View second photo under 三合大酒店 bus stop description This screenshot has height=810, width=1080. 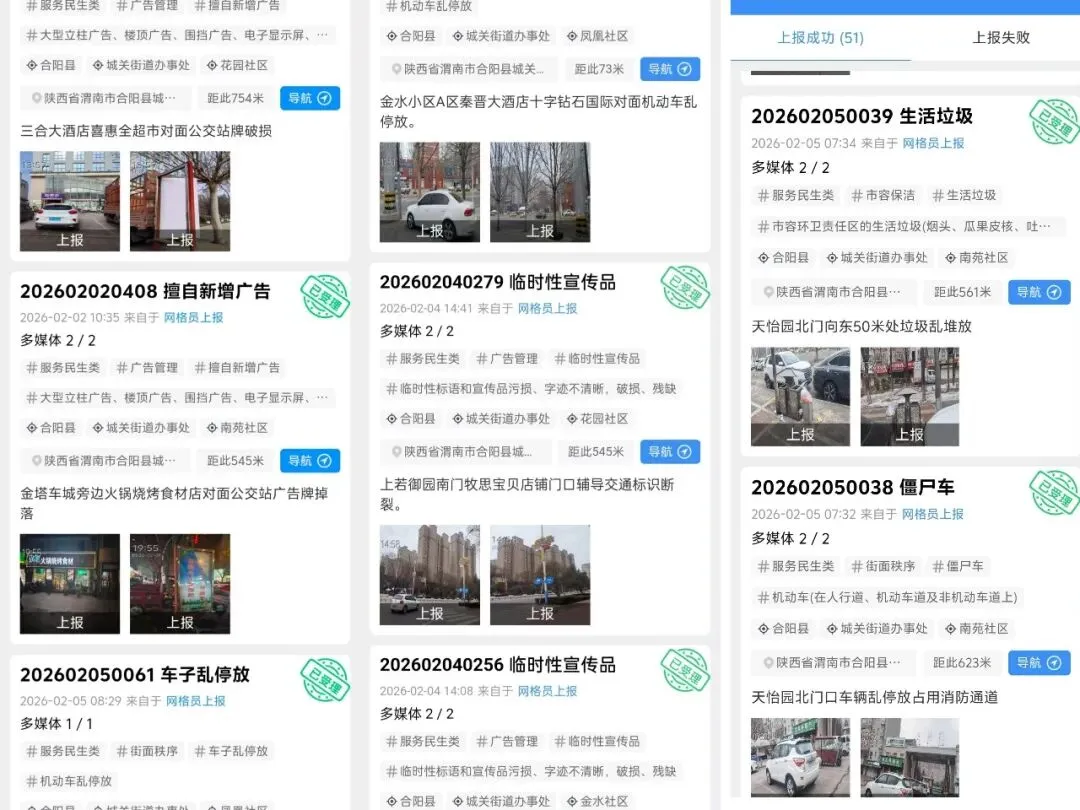180,201
